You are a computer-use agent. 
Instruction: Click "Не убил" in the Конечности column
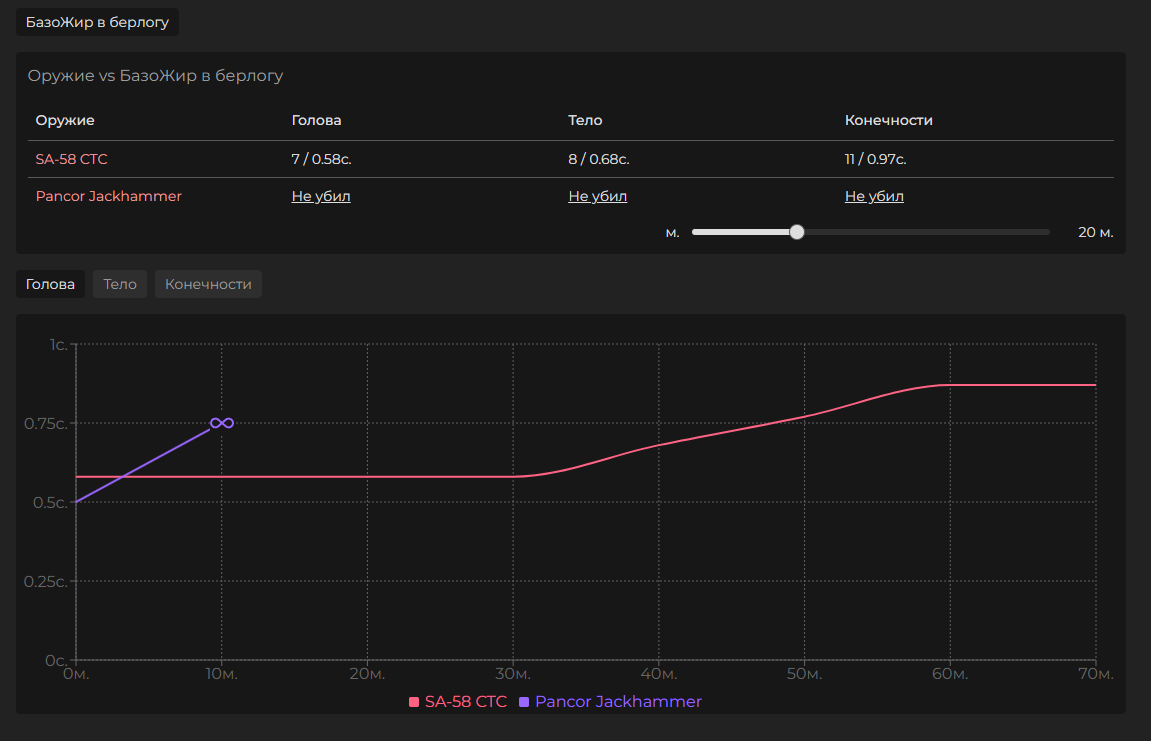coord(874,196)
